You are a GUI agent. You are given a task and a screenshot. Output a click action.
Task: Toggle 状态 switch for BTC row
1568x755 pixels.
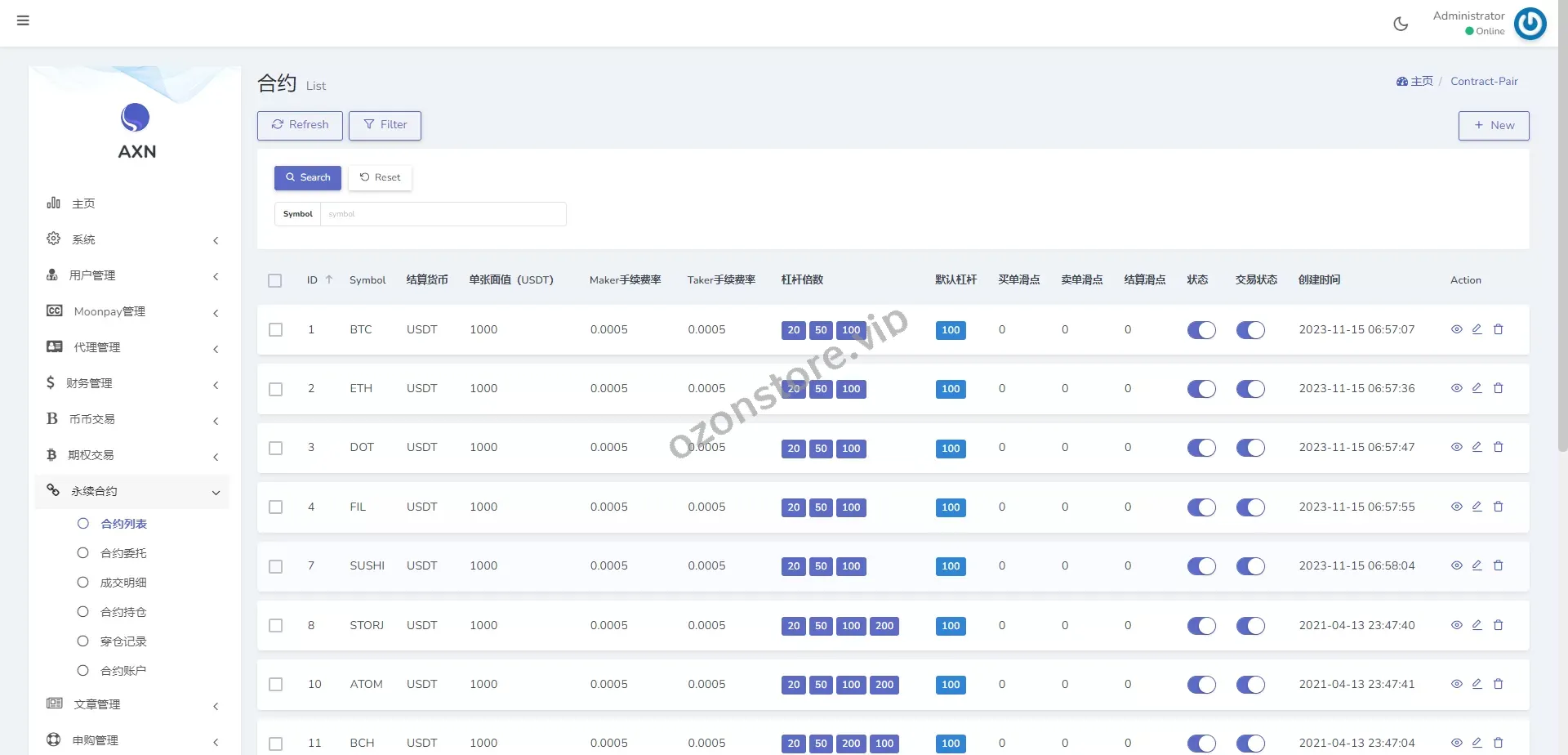click(1201, 330)
